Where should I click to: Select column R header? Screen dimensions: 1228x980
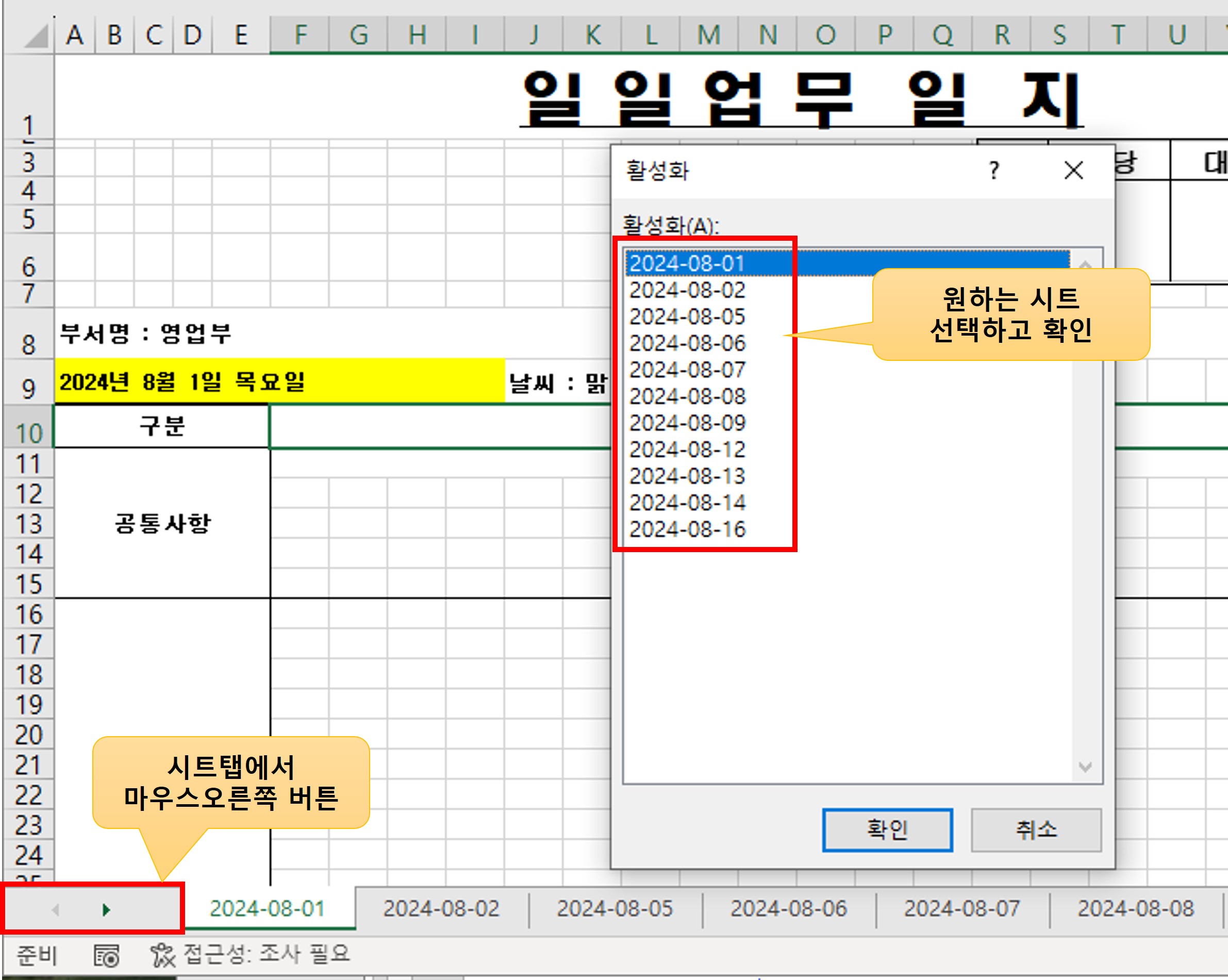(x=1002, y=35)
